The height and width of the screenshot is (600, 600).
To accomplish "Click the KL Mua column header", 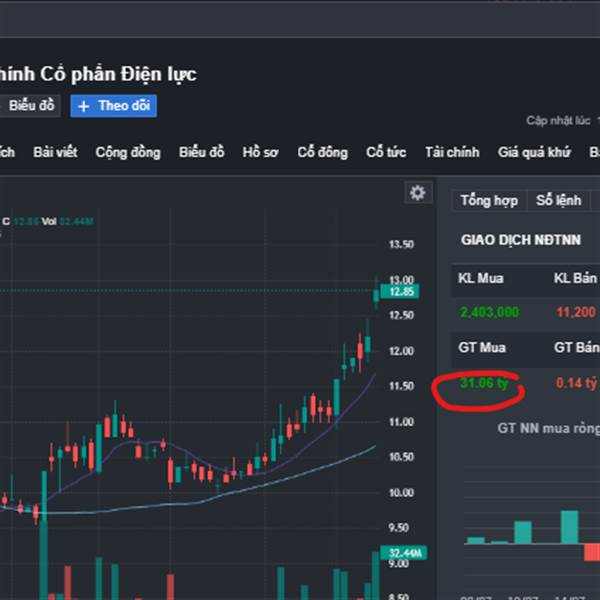I will [481, 278].
